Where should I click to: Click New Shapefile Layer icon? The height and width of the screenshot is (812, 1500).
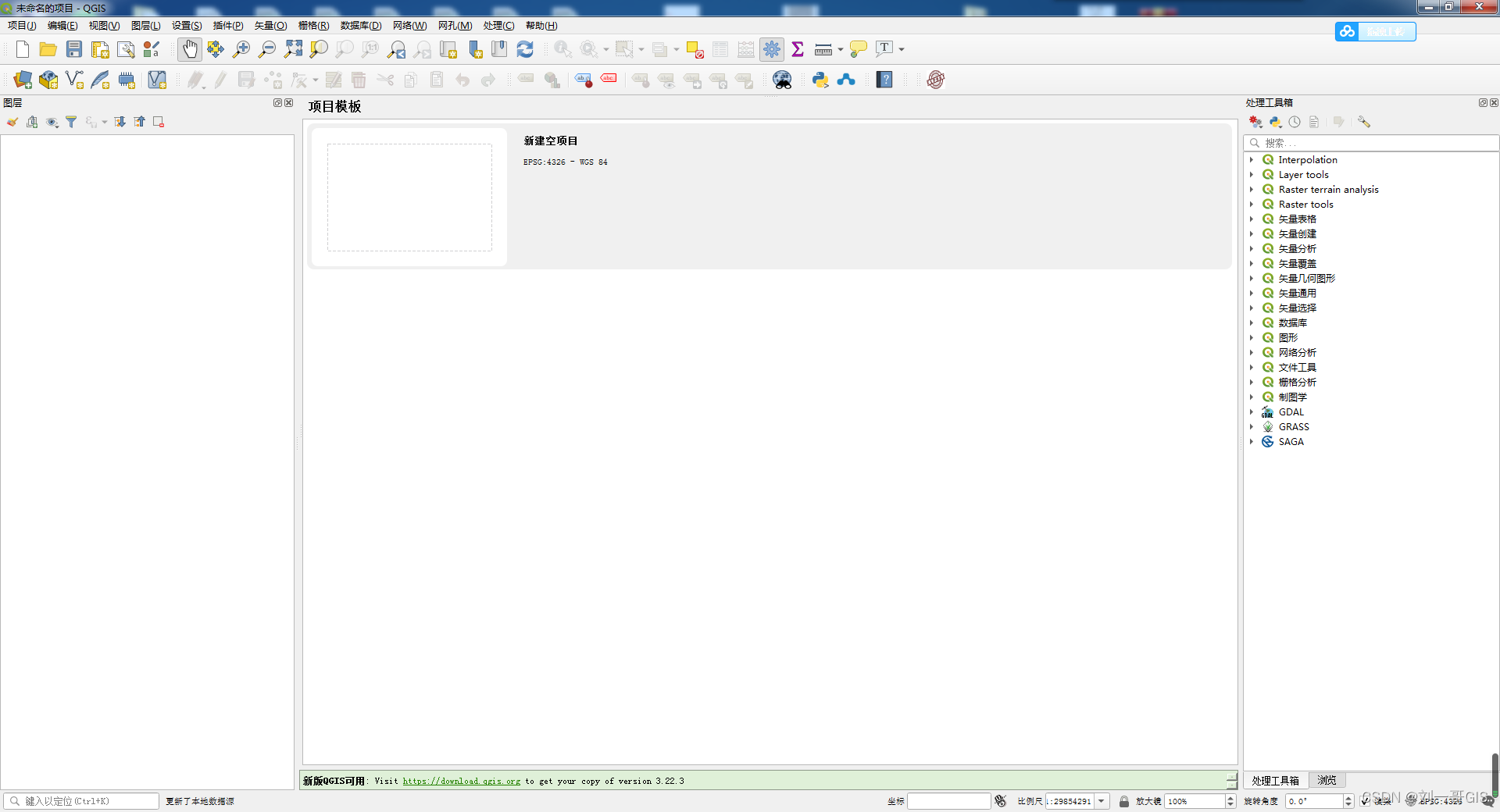click(74, 80)
